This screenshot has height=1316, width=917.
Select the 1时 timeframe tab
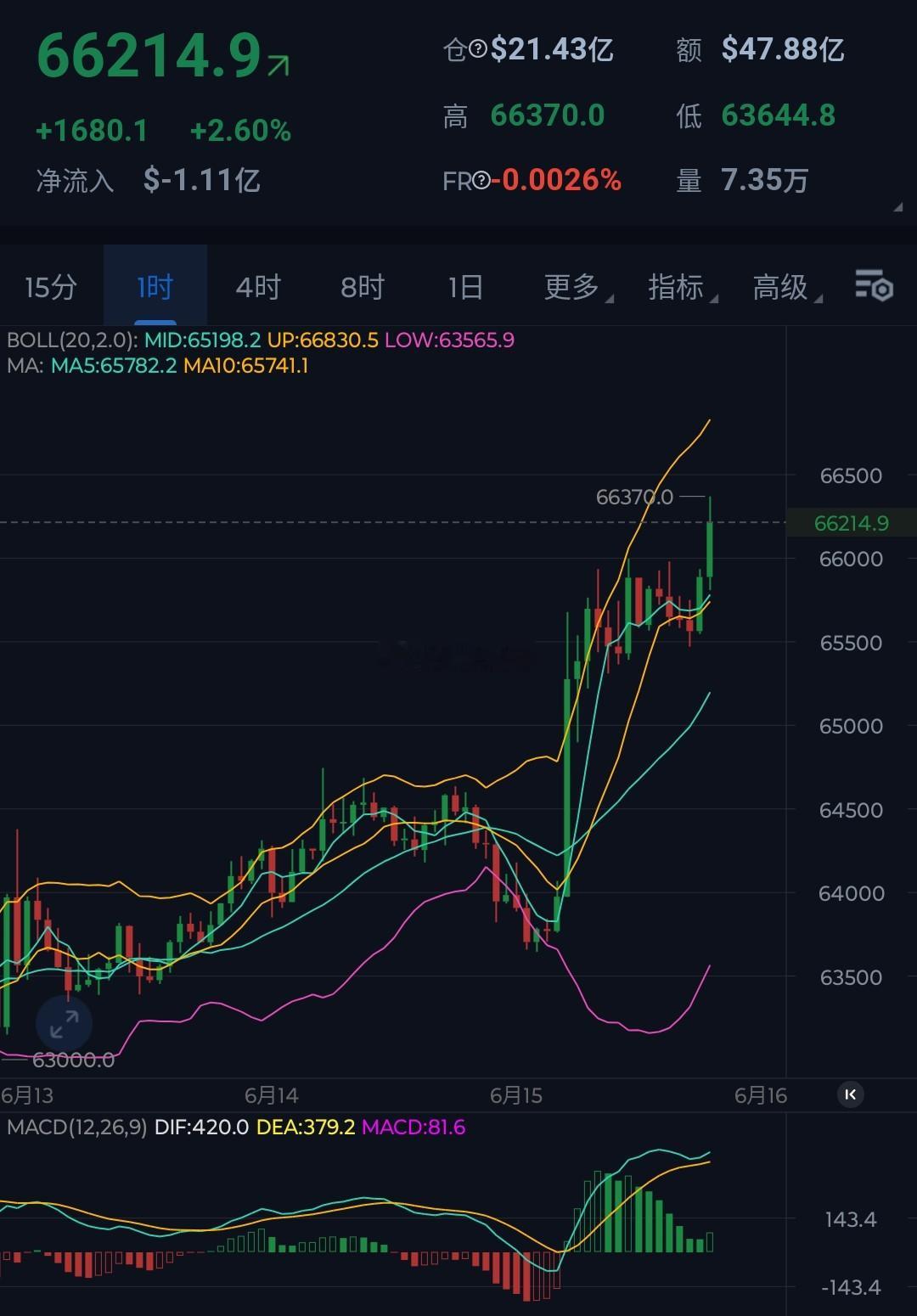click(x=155, y=287)
